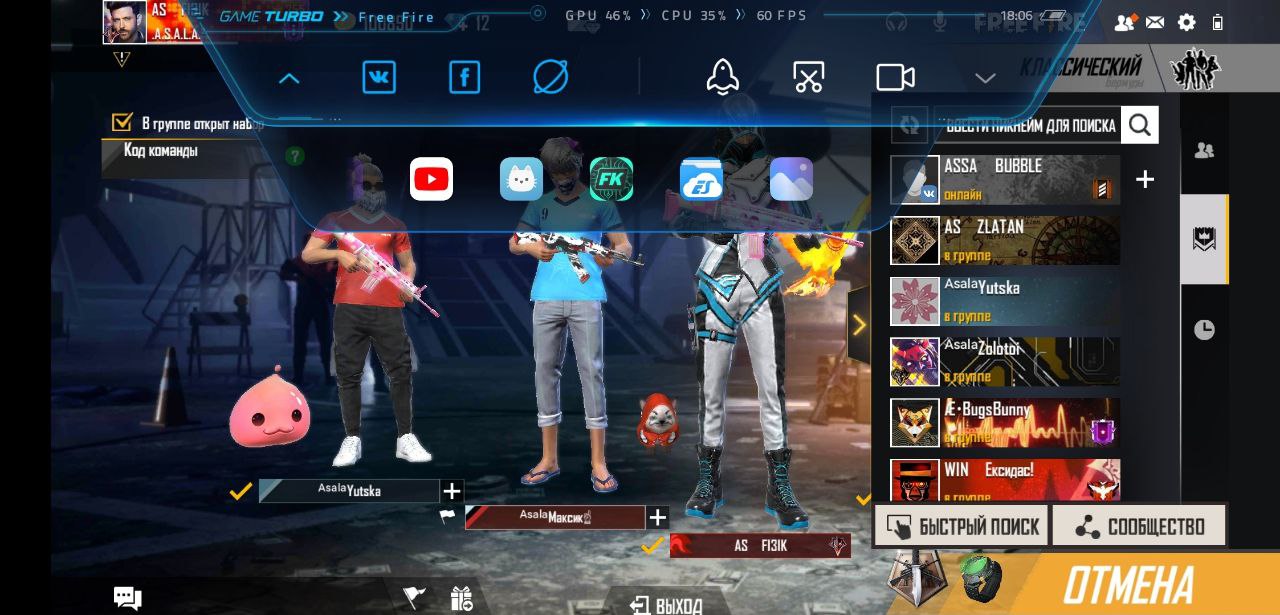The width and height of the screenshot is (1280, 615).
Task: Open СООБЩЕСТВО community button
Action: (1138, 526)
